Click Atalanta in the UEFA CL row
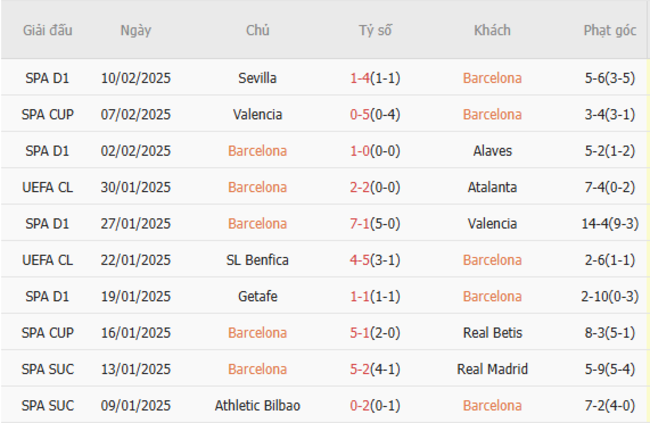This screenshot has height=423, width=650. point(492,187)
